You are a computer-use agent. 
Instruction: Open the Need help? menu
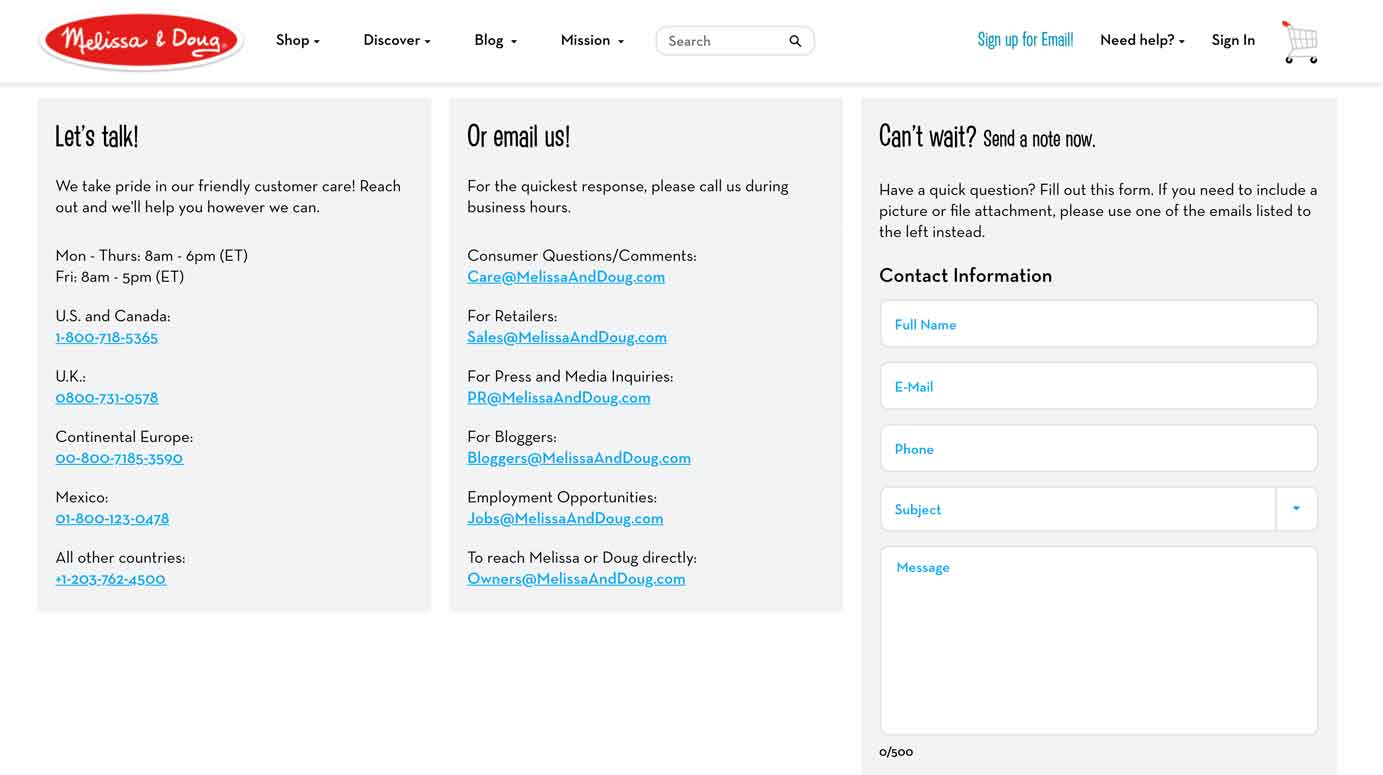tap(1142, 41)
